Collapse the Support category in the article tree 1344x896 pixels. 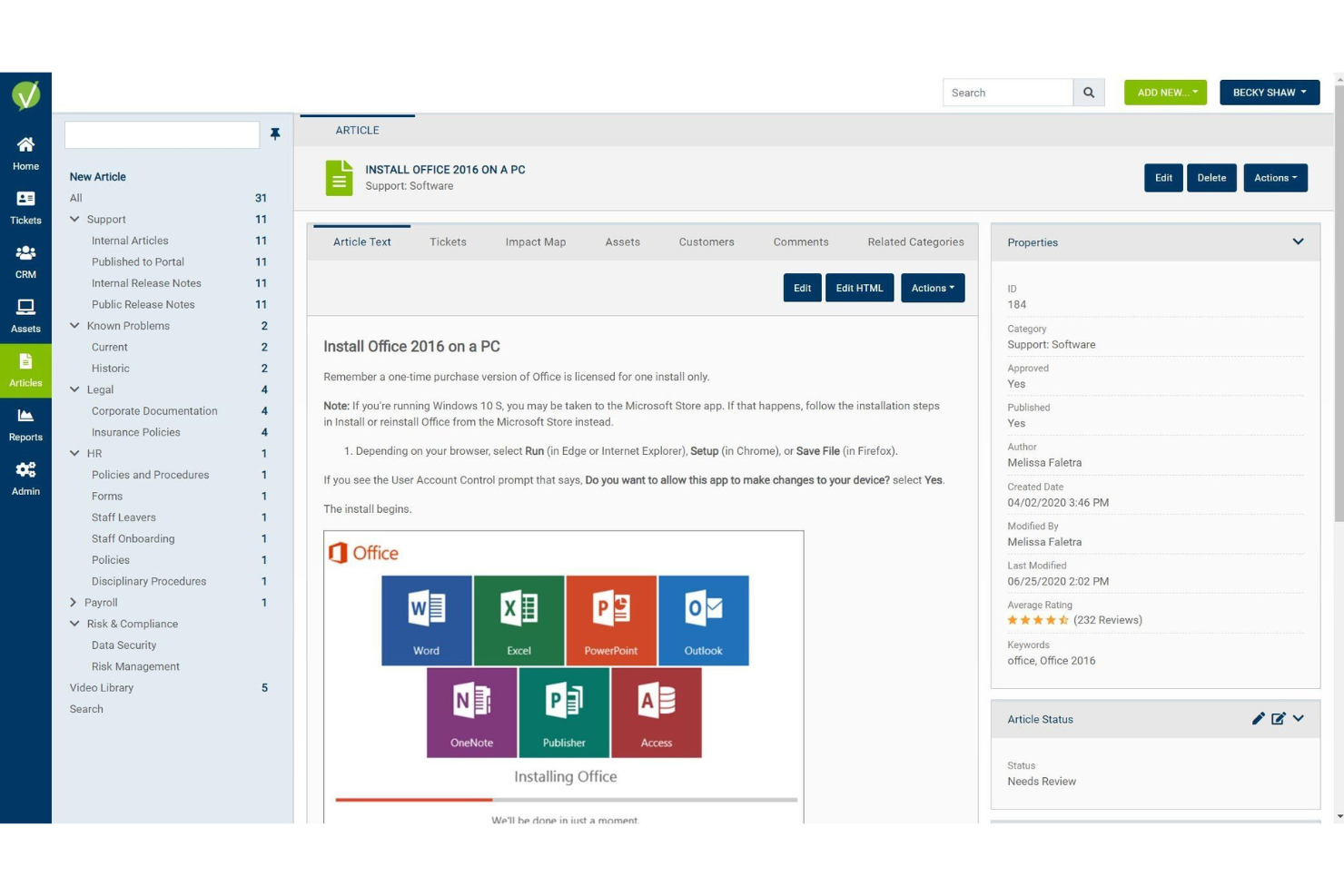(x=74, y=219)
